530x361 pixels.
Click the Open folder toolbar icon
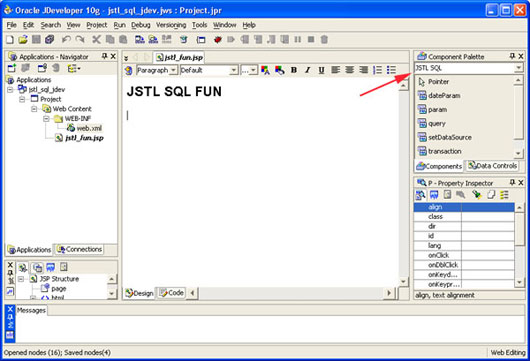(23, 40)
